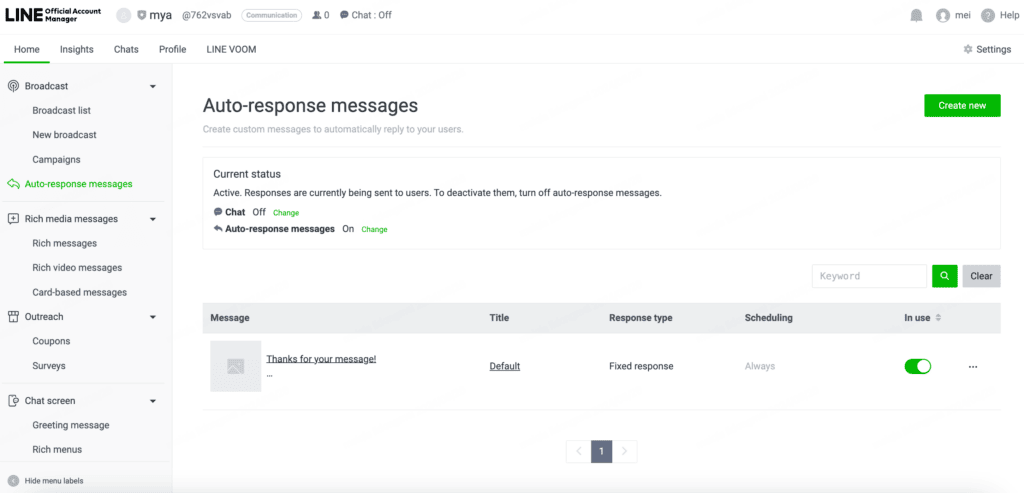Open the 'Thanks for your message!' link

[x=321, y=359]
